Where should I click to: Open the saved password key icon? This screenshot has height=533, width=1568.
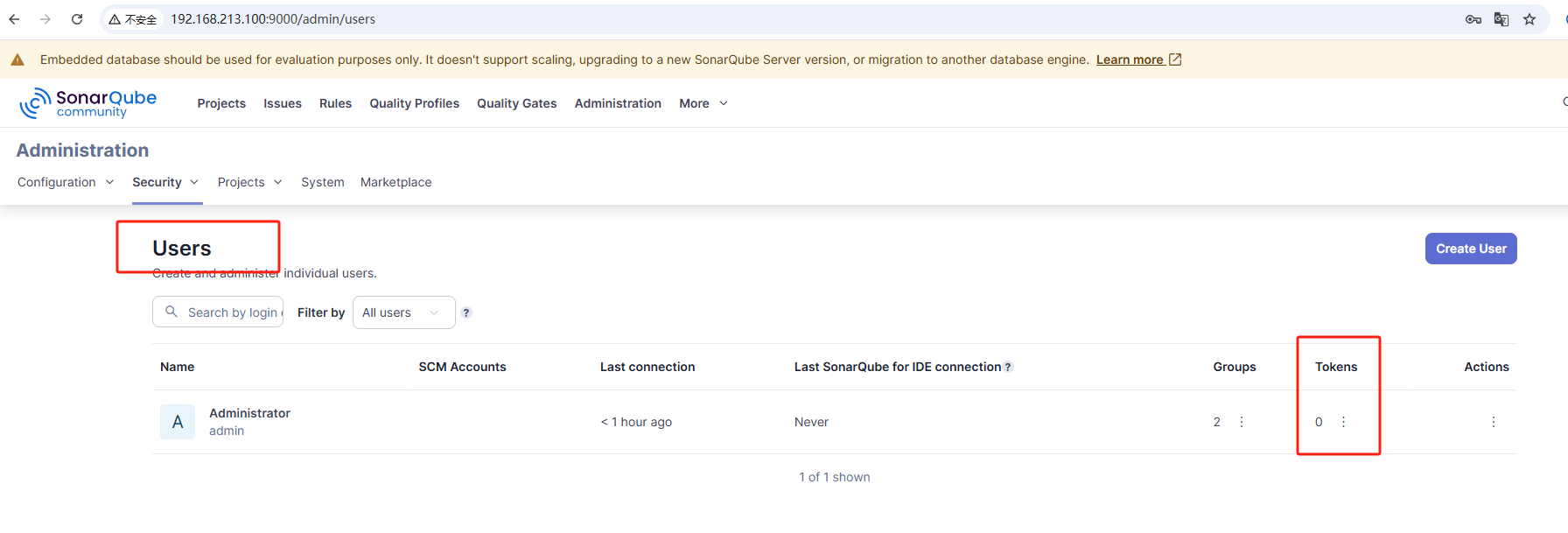(1473, 19)
